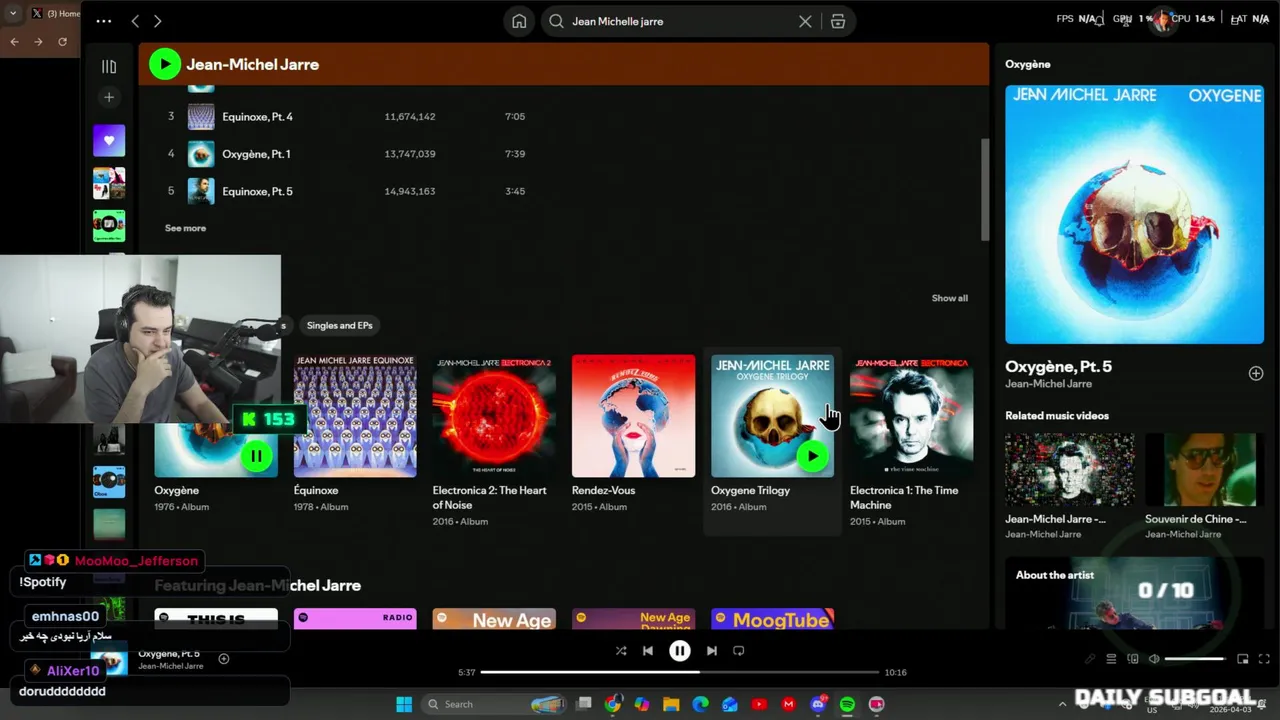Open the Liked Songs heart tile
The image size is (1280, 720).
tap(109, 140)
